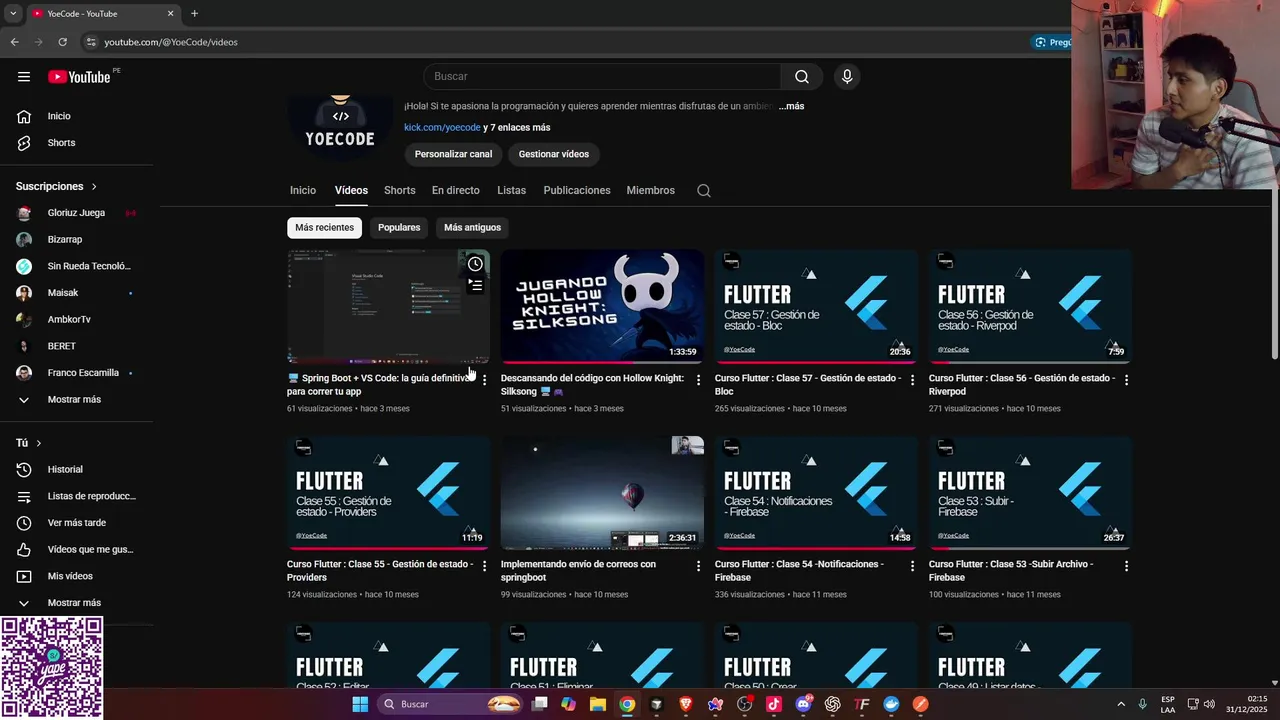
Task: Open browser tab search dropdown arrow
Action: [x=13, y=14]
